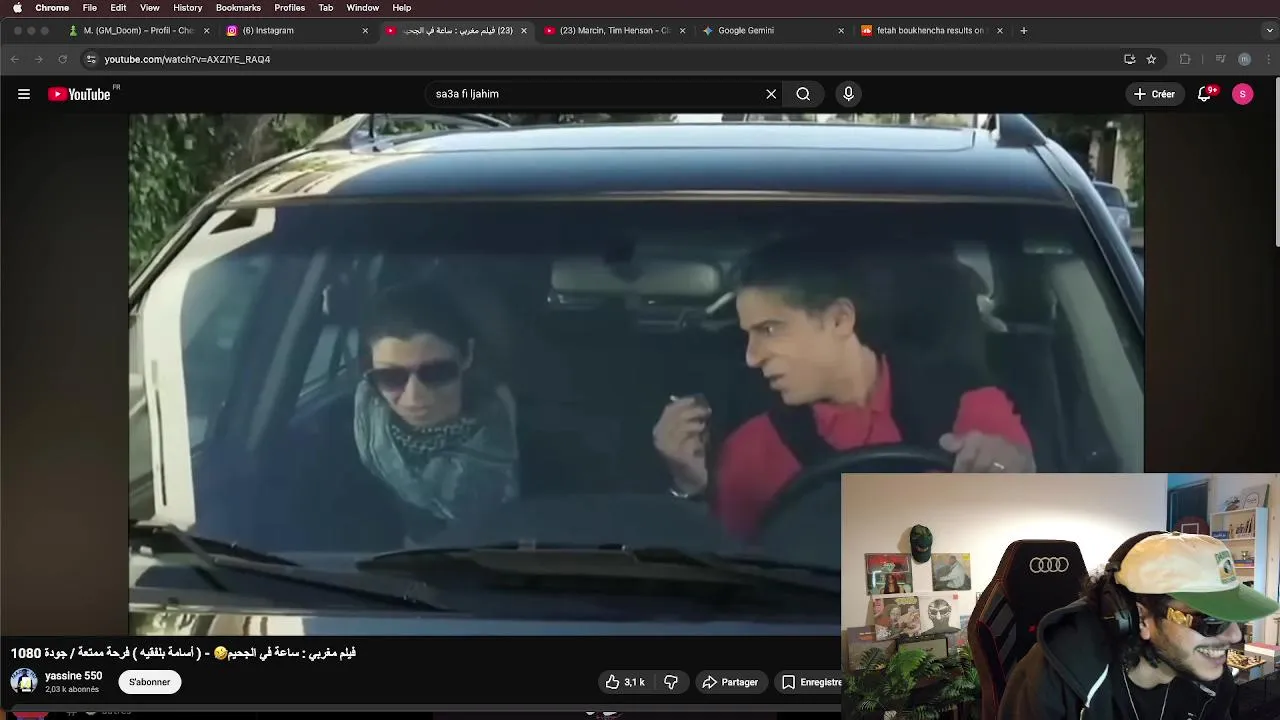This screenshot has width=1280, height=720.
Task: Clear the search text with the X
Action: pos(771,94)
